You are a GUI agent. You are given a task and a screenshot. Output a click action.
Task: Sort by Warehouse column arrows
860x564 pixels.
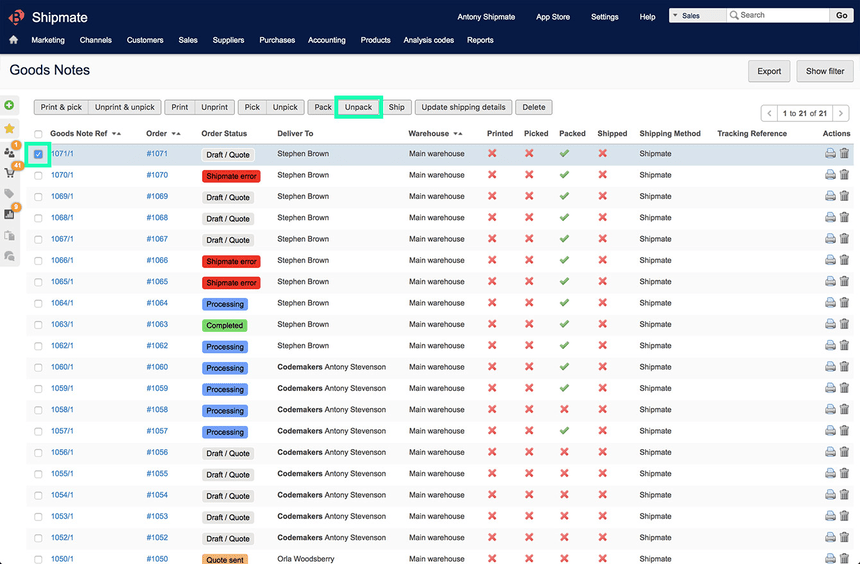pyautogui.click(x=458, y=133)
